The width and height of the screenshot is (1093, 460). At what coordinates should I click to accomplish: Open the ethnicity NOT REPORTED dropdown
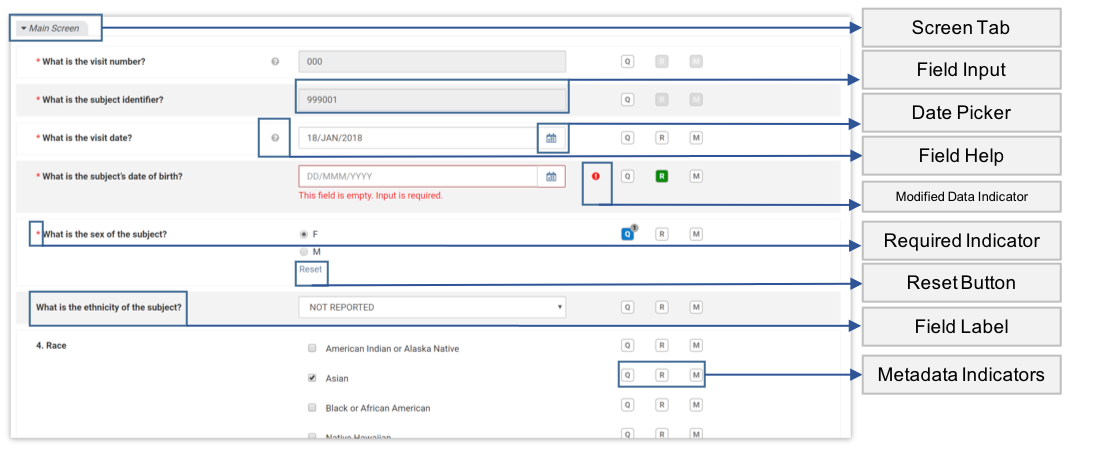[x=432, y=307]
